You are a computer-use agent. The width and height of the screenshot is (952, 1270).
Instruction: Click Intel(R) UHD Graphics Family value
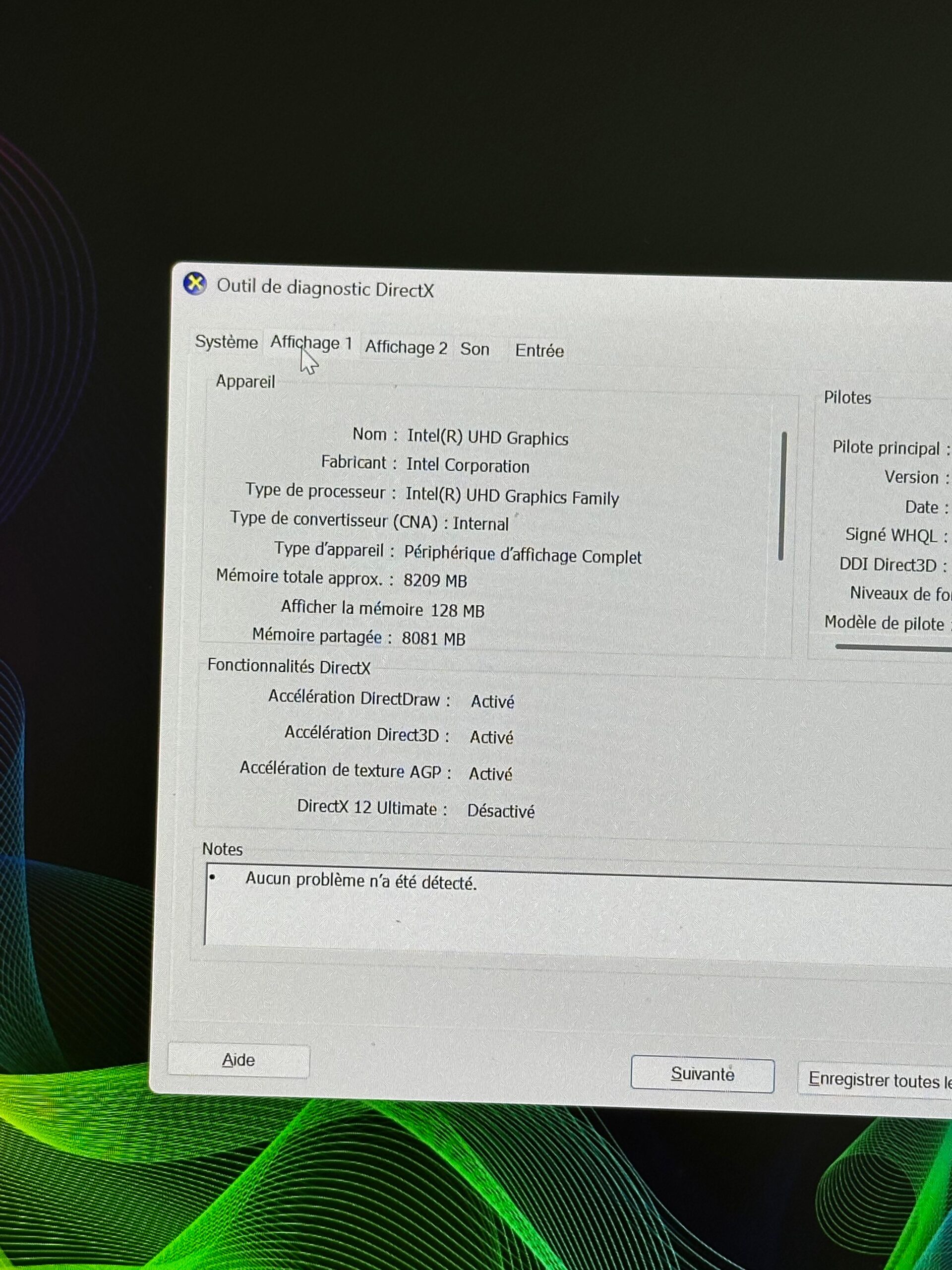(x=512, y=497)
